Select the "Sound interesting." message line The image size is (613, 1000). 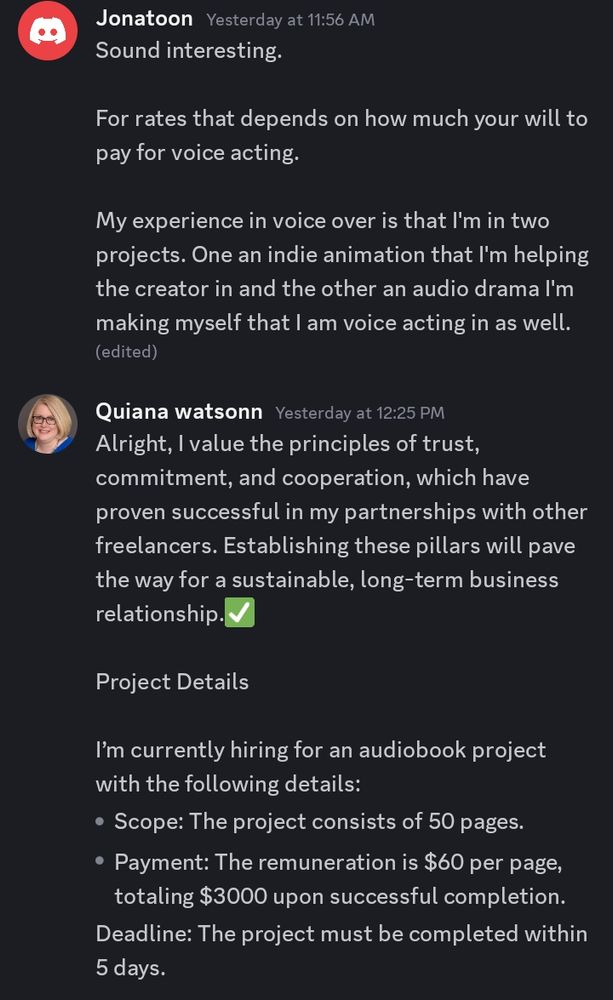(x=189, y=51)
